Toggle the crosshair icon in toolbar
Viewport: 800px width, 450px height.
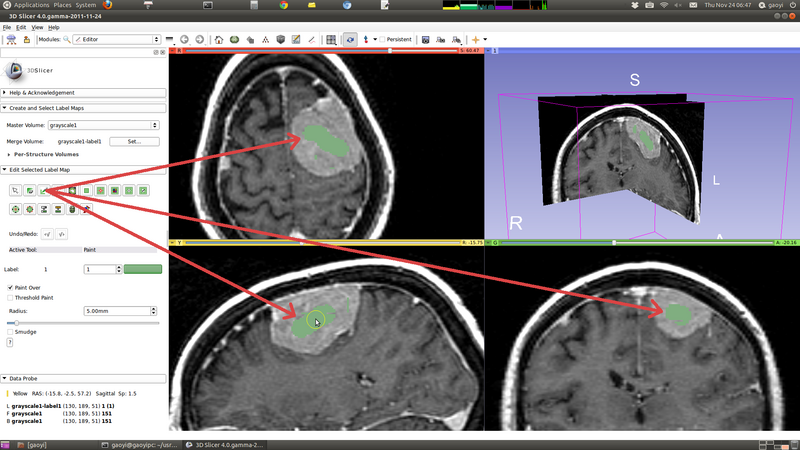(x=477, y=40)
